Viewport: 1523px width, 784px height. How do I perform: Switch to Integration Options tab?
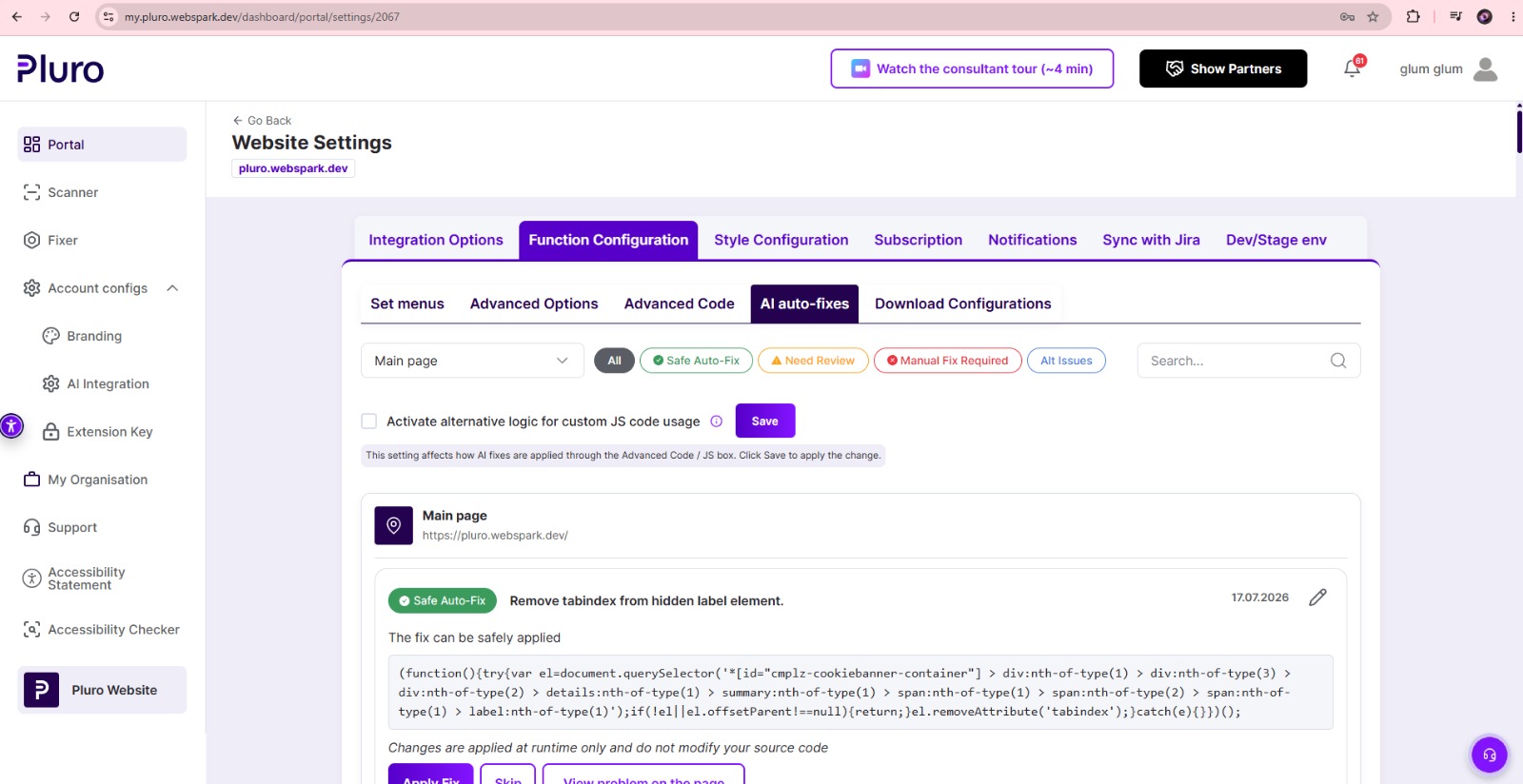click(436, 240)
